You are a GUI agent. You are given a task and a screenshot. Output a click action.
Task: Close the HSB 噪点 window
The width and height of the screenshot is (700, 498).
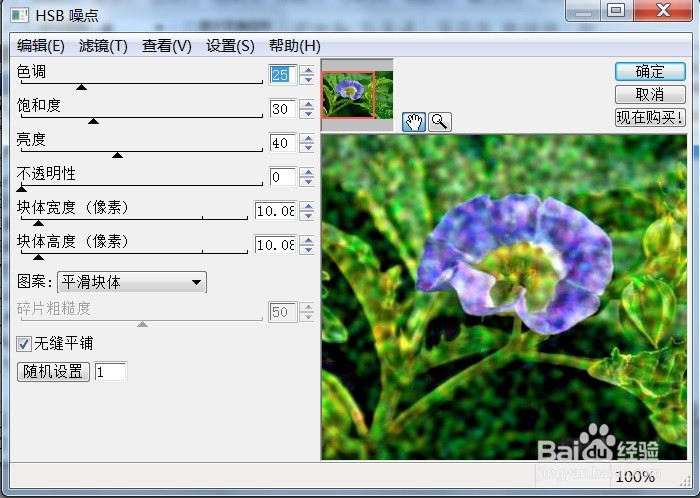663,10
